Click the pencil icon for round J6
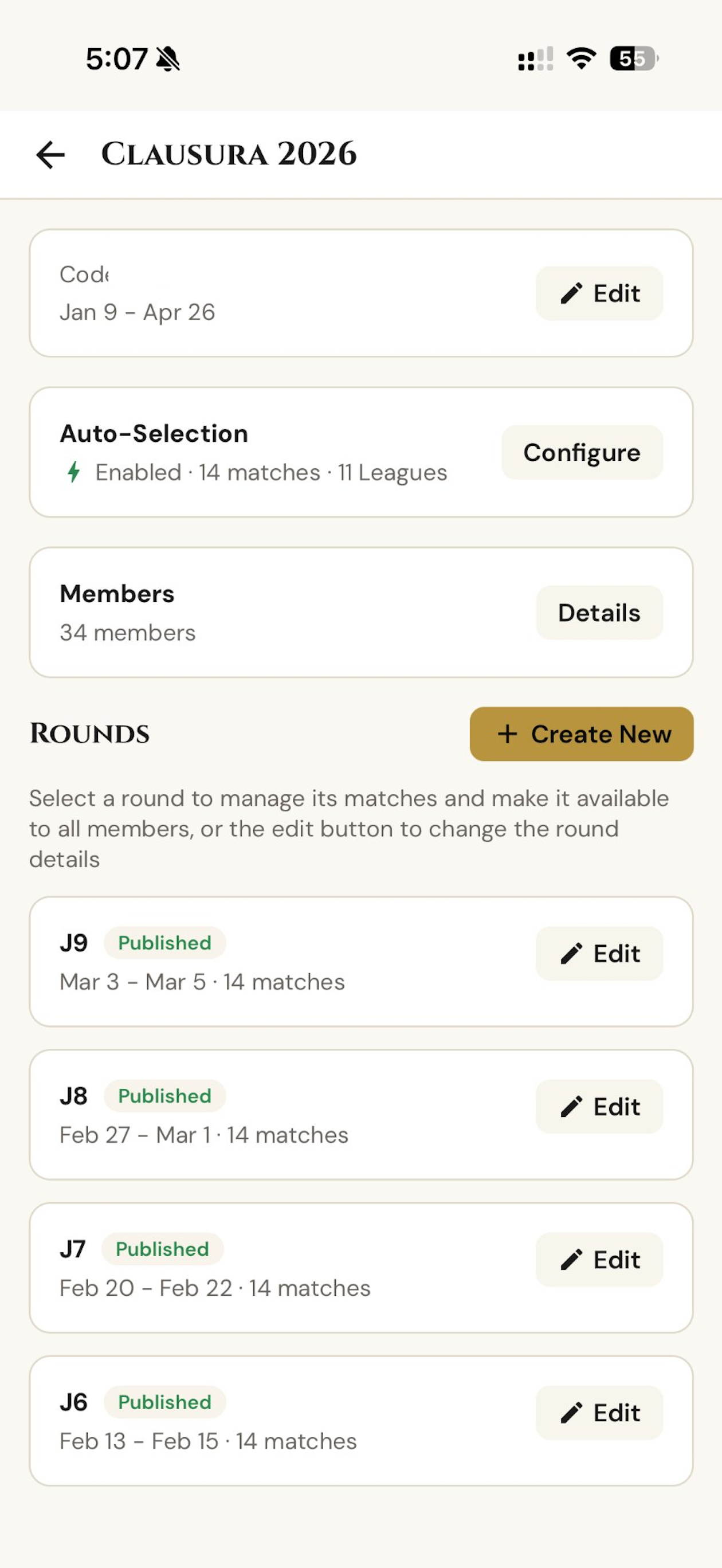Screen dimensions: 722x1568 (x=571, y=1413)
